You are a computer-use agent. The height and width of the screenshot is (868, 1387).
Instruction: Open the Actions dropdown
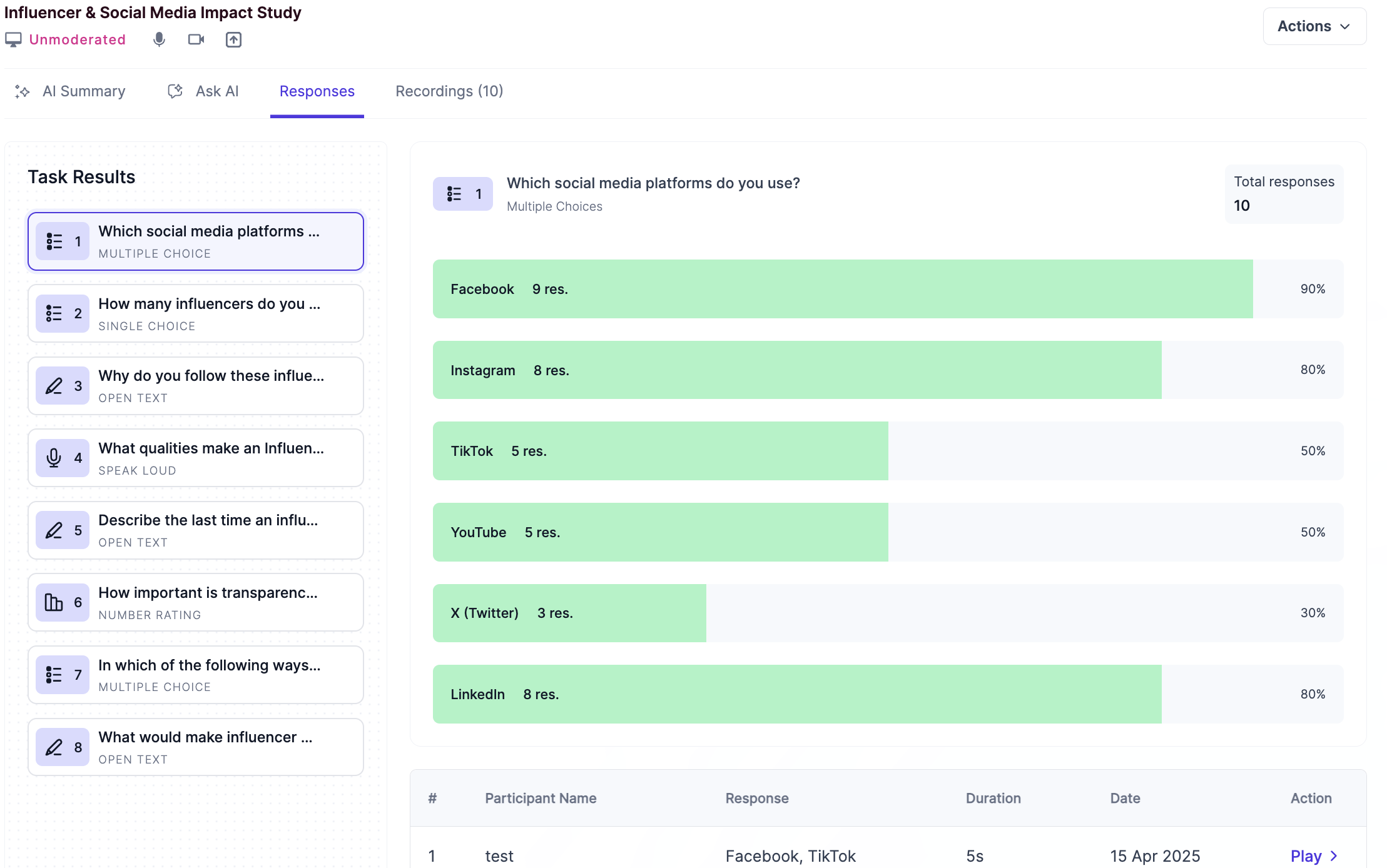(x=1314, y=26)
